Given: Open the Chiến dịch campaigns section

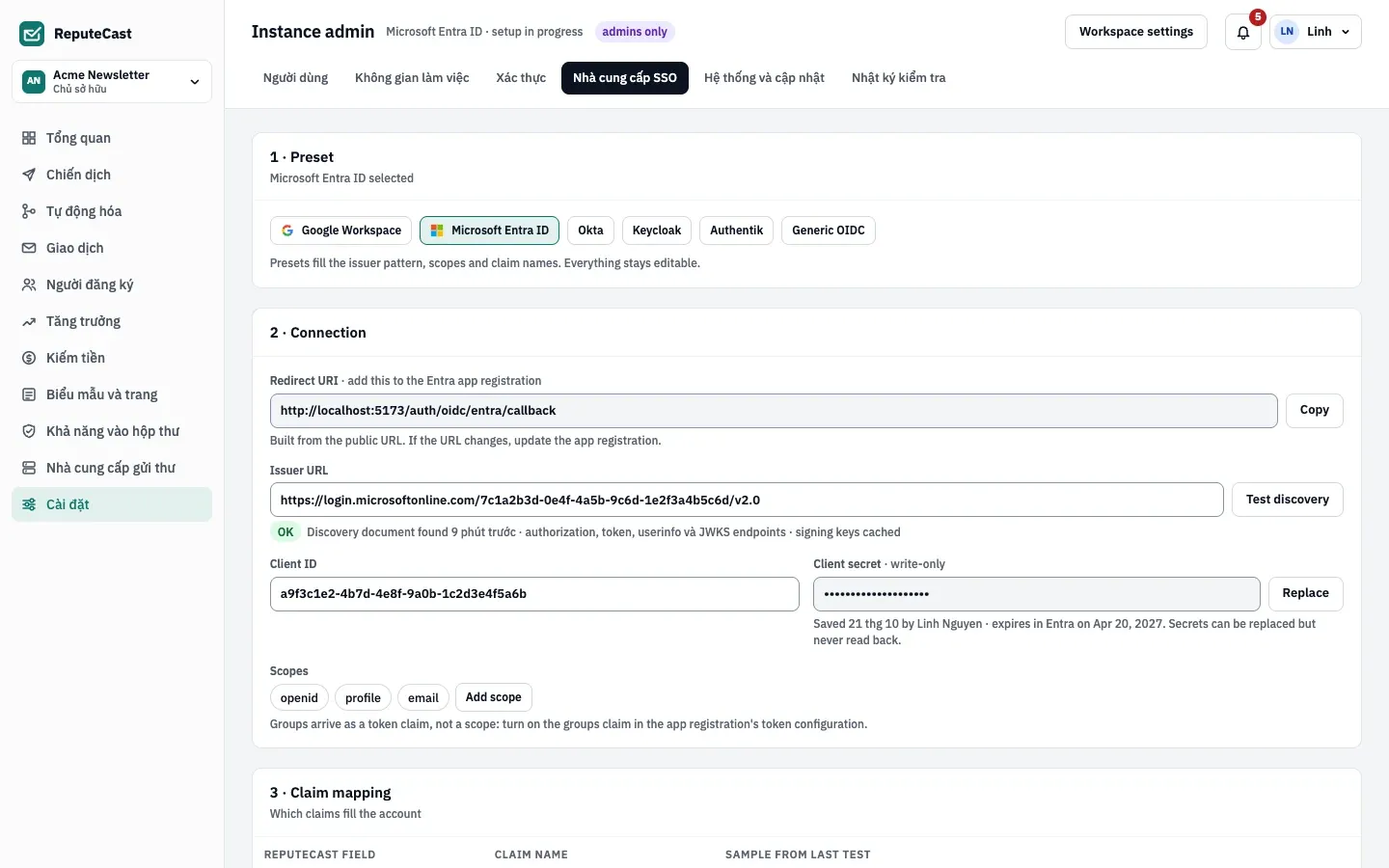Looking at the screenshot, I should point(112,175).
